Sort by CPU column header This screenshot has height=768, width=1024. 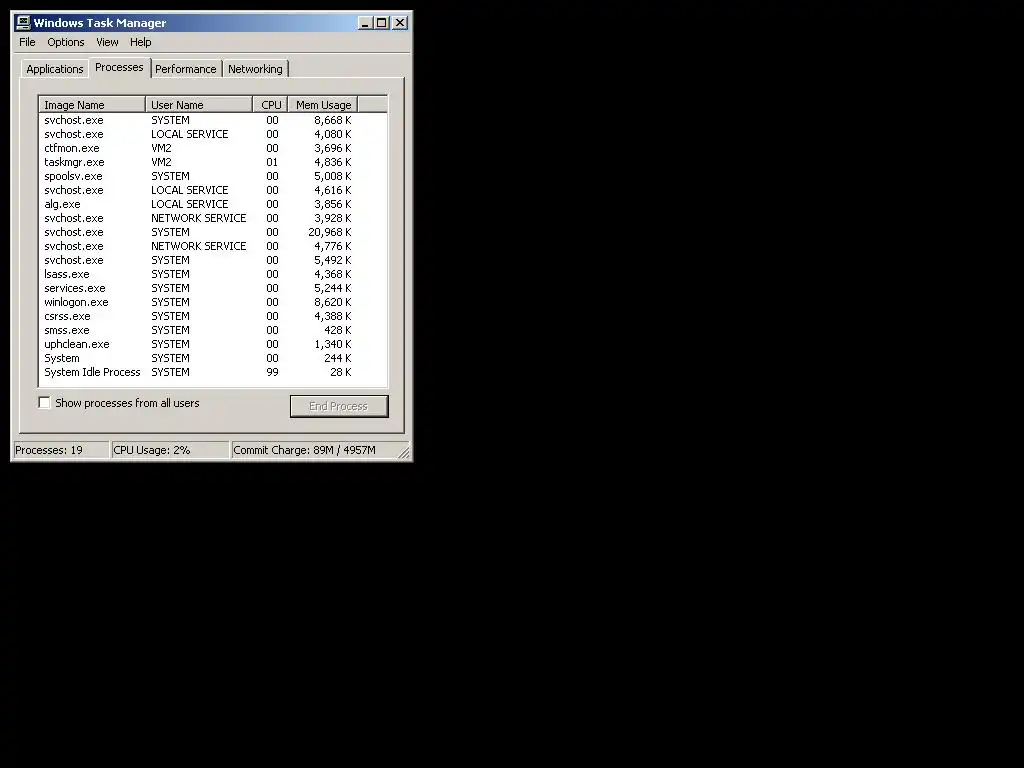coord(270,104)
